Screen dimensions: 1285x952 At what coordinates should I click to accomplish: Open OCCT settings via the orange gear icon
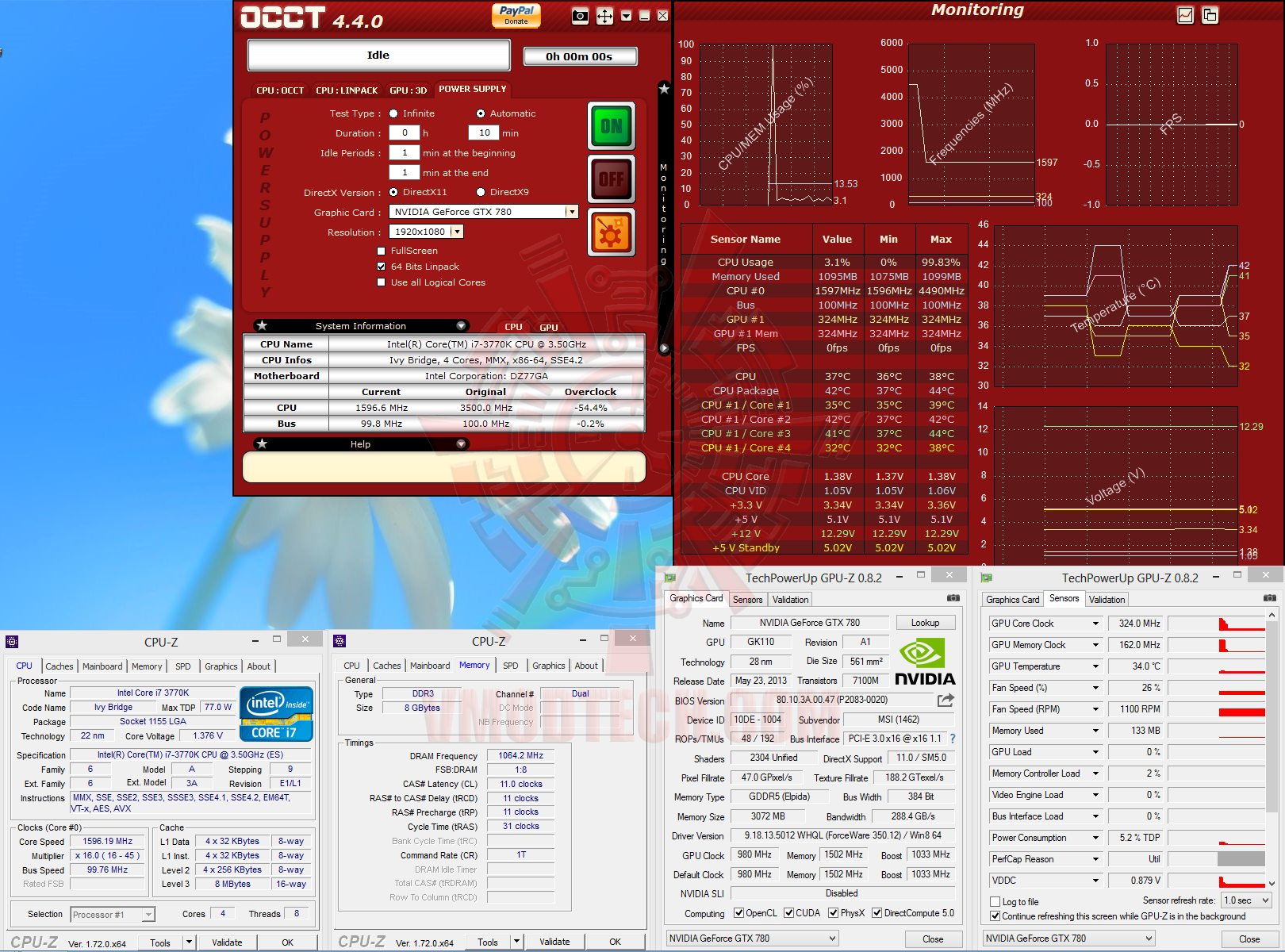click(x=612, y=232)
